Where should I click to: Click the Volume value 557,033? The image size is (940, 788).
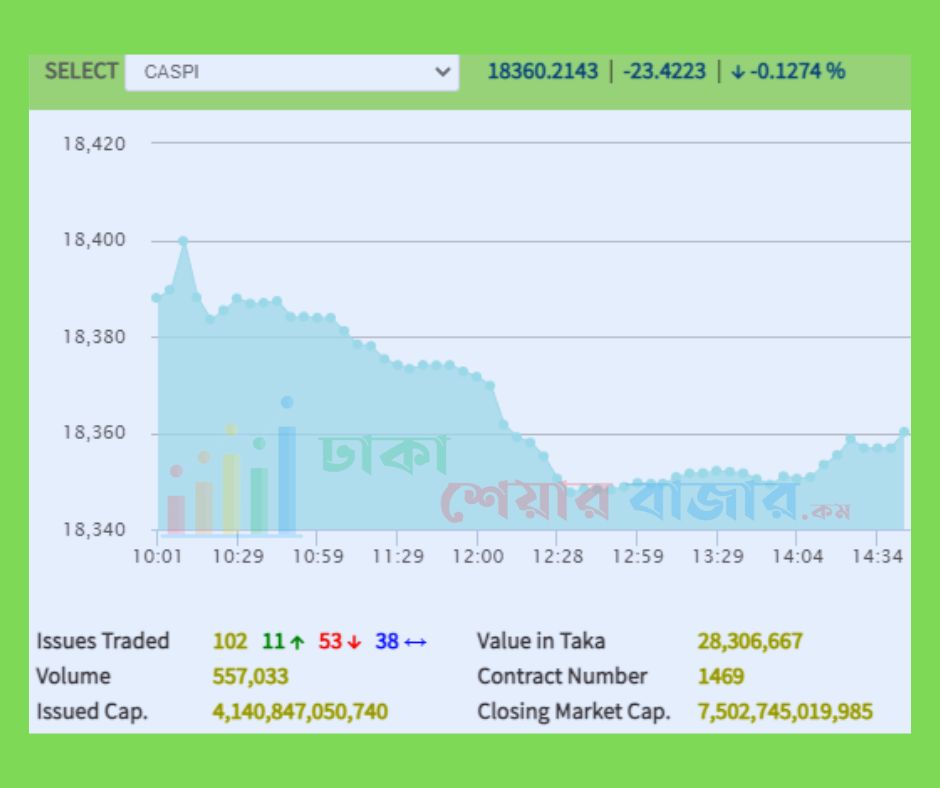[x=250, y=677]
